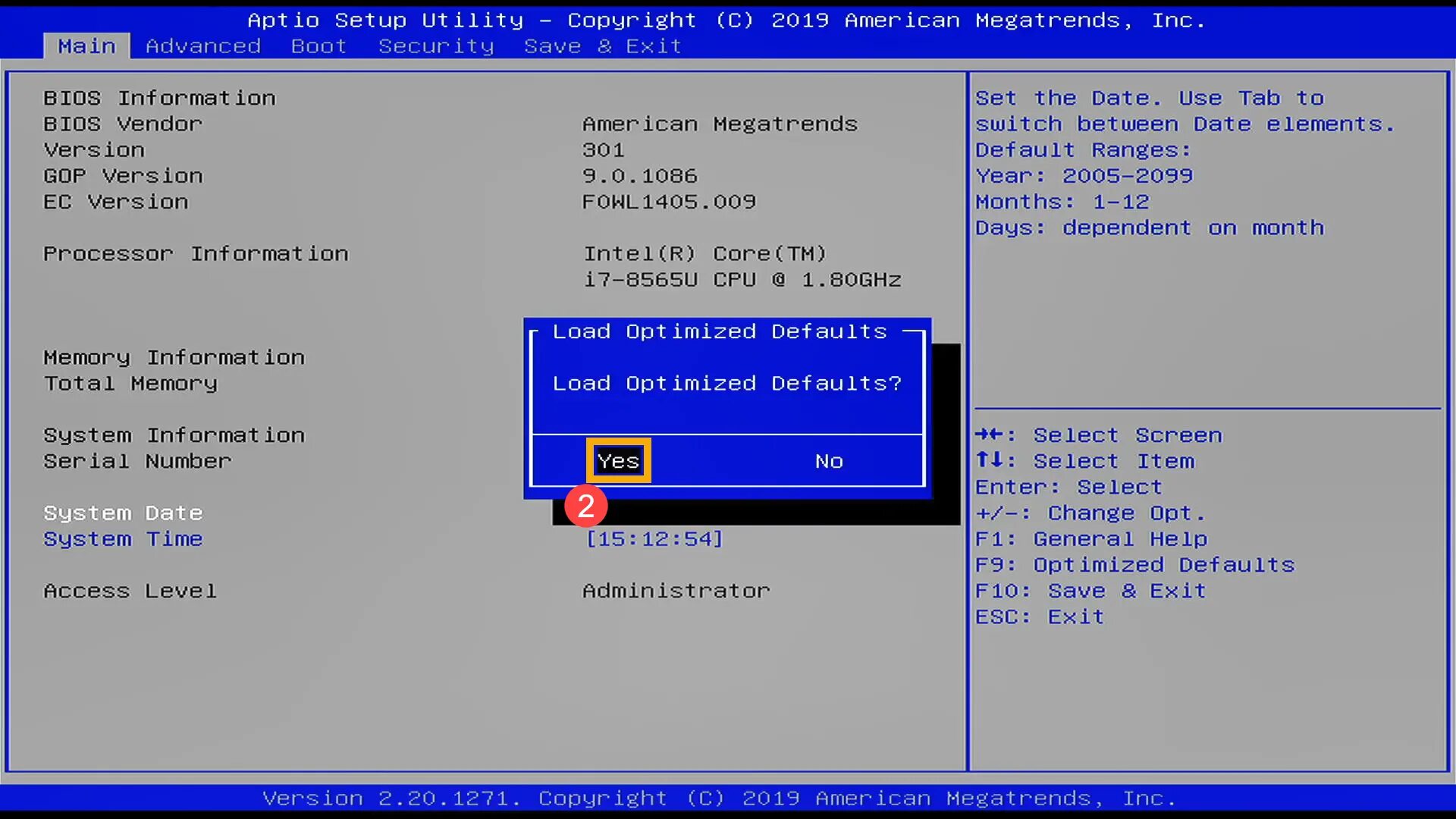Screen dimensions: 1456x819
Task: Click the GOP Version label
Action: tap(123, 175)
